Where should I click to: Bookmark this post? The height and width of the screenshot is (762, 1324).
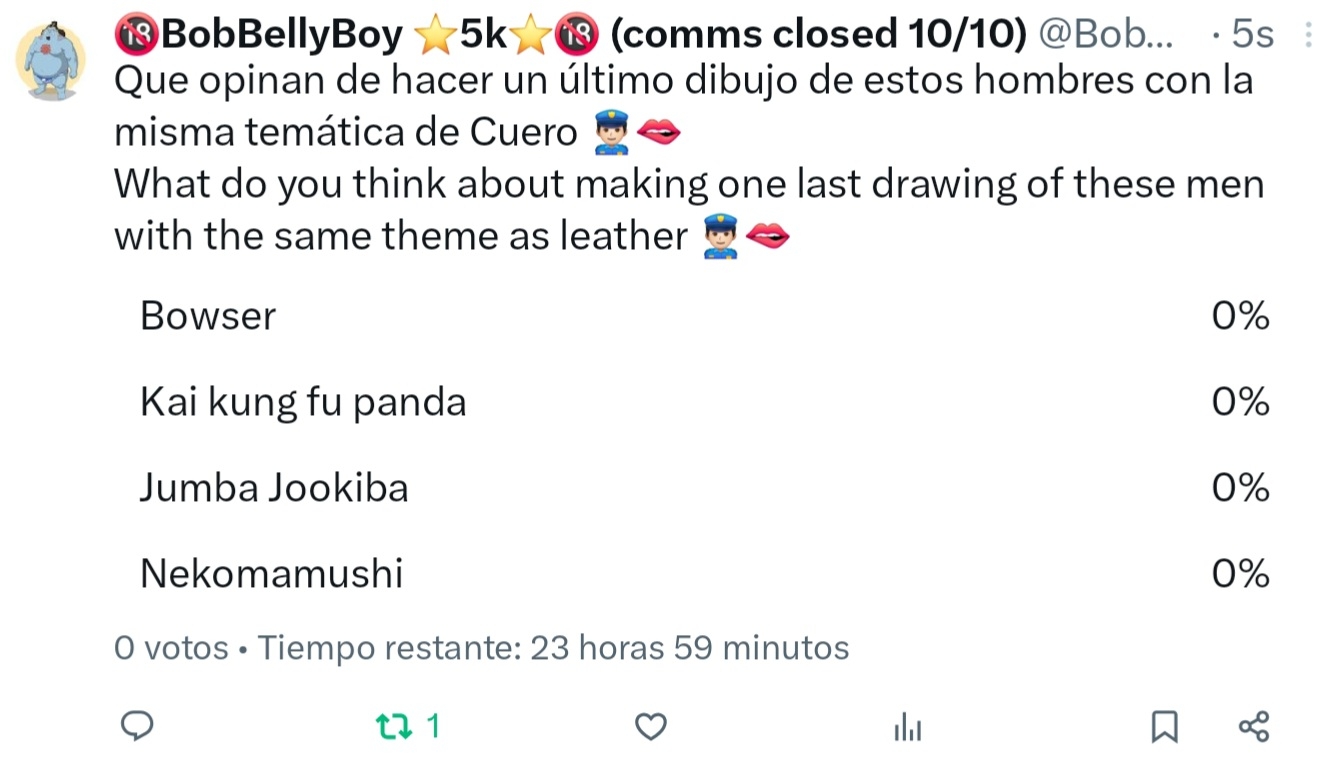click(1164, 726)
